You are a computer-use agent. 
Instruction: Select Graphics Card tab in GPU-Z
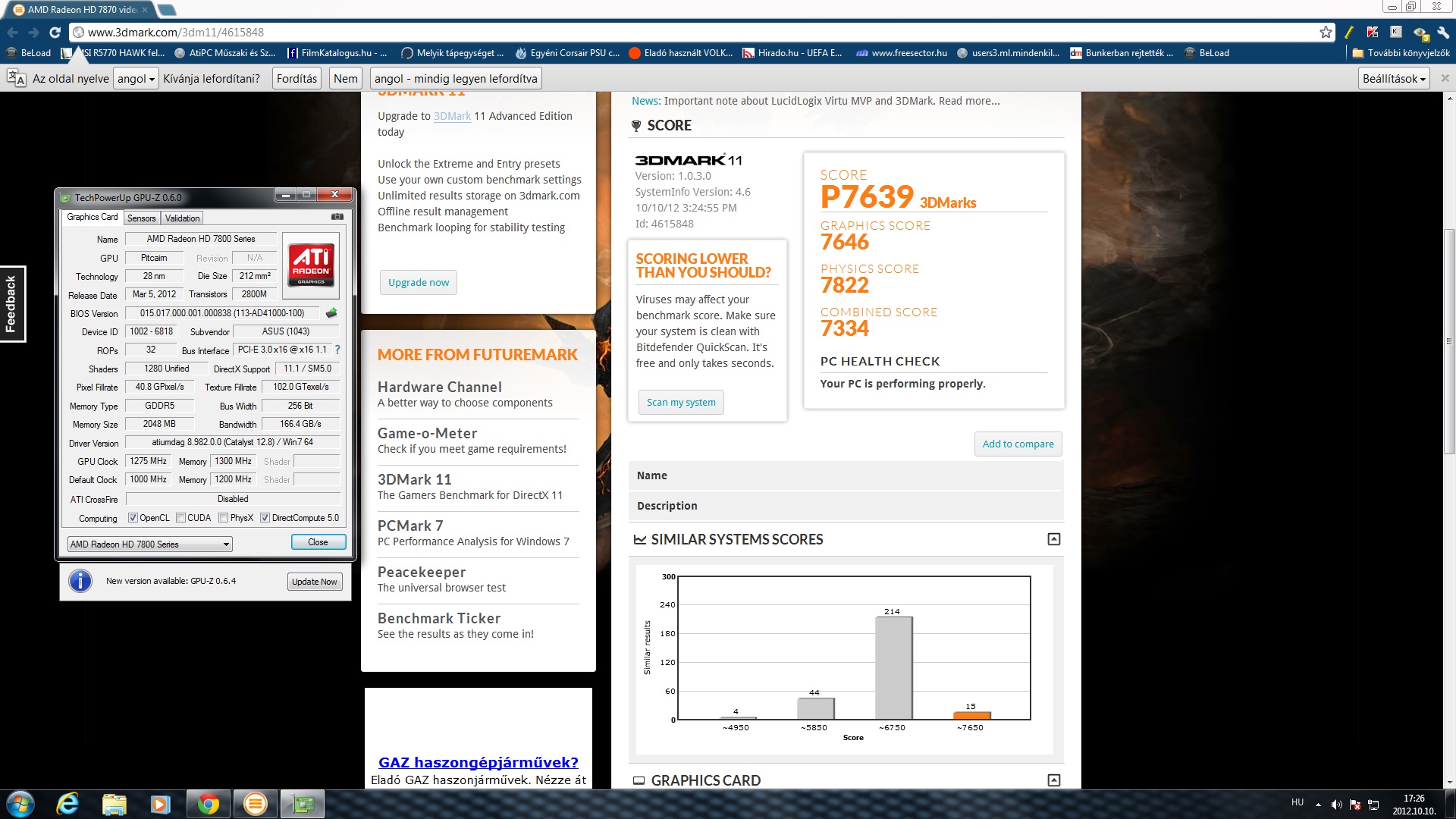(x=92, y=217)
